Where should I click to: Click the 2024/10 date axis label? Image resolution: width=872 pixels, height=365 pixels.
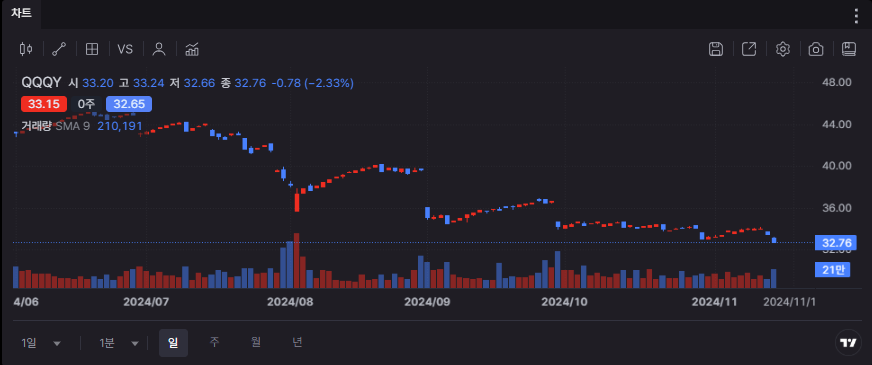point(564,302)
